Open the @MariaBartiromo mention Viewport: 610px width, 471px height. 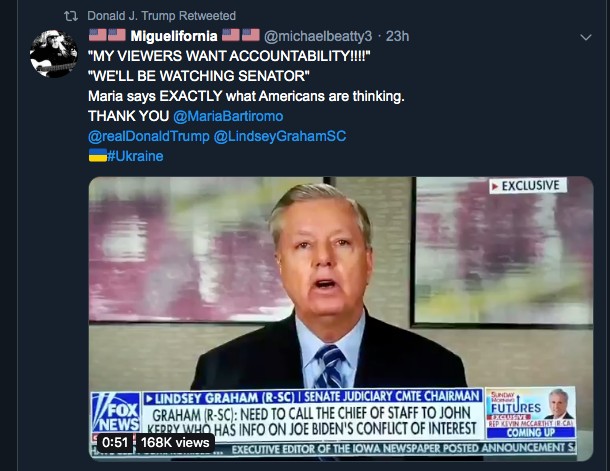(x=228, y=116)
